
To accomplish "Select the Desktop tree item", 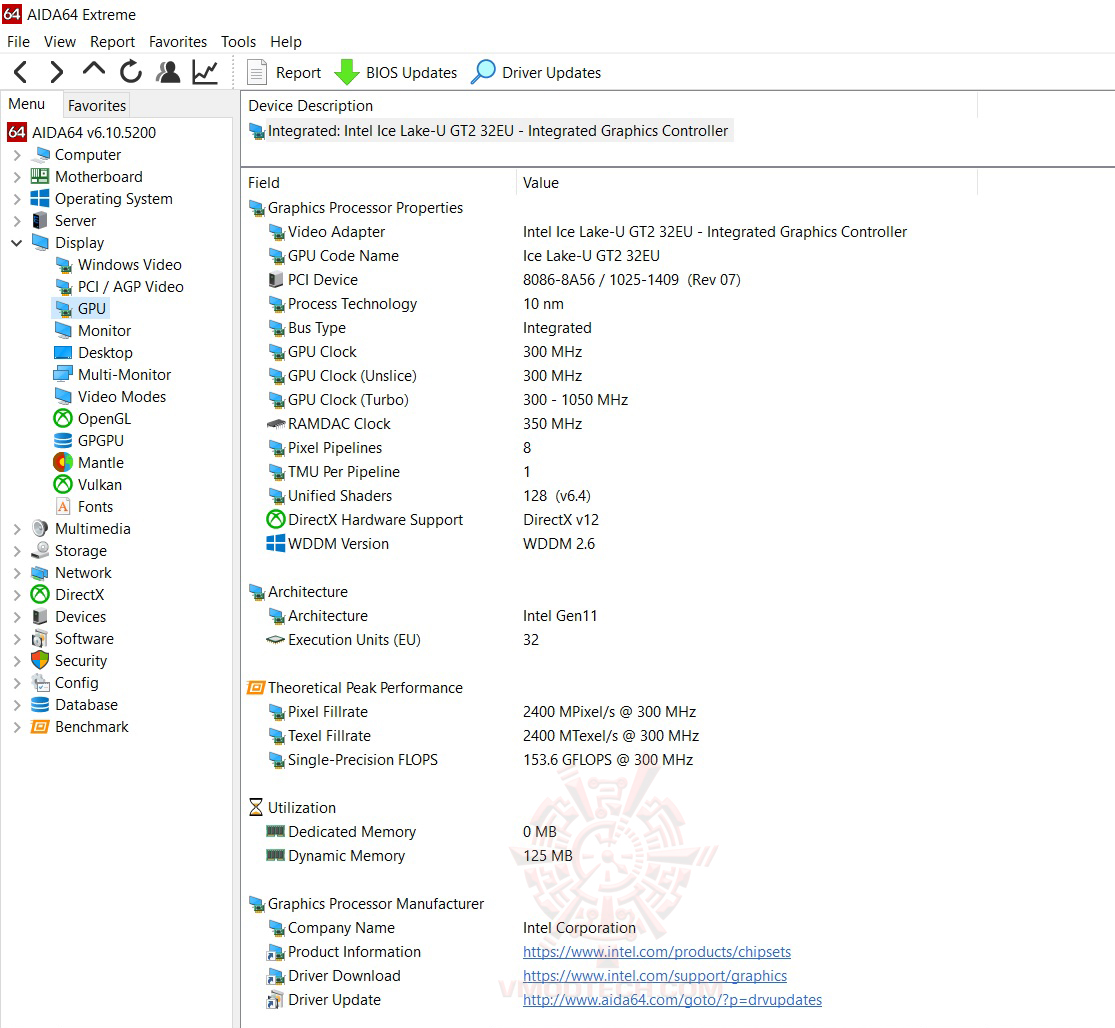I will pos(105,353).
